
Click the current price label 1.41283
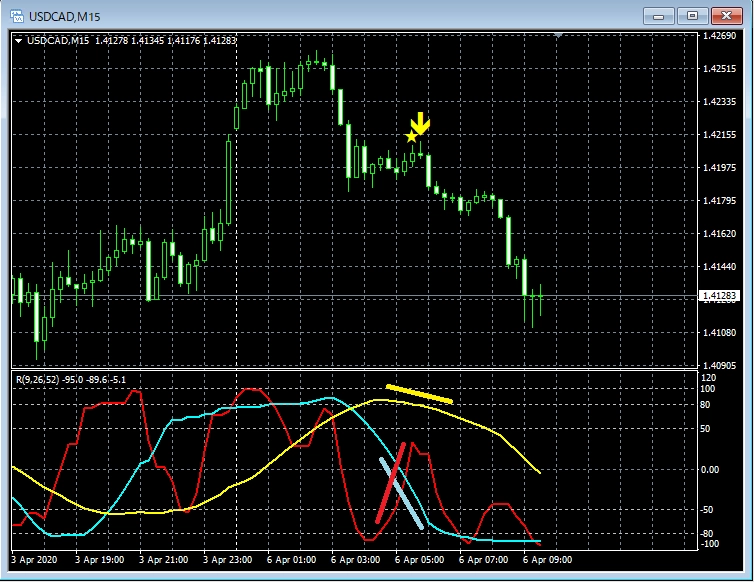pos(720,296)
